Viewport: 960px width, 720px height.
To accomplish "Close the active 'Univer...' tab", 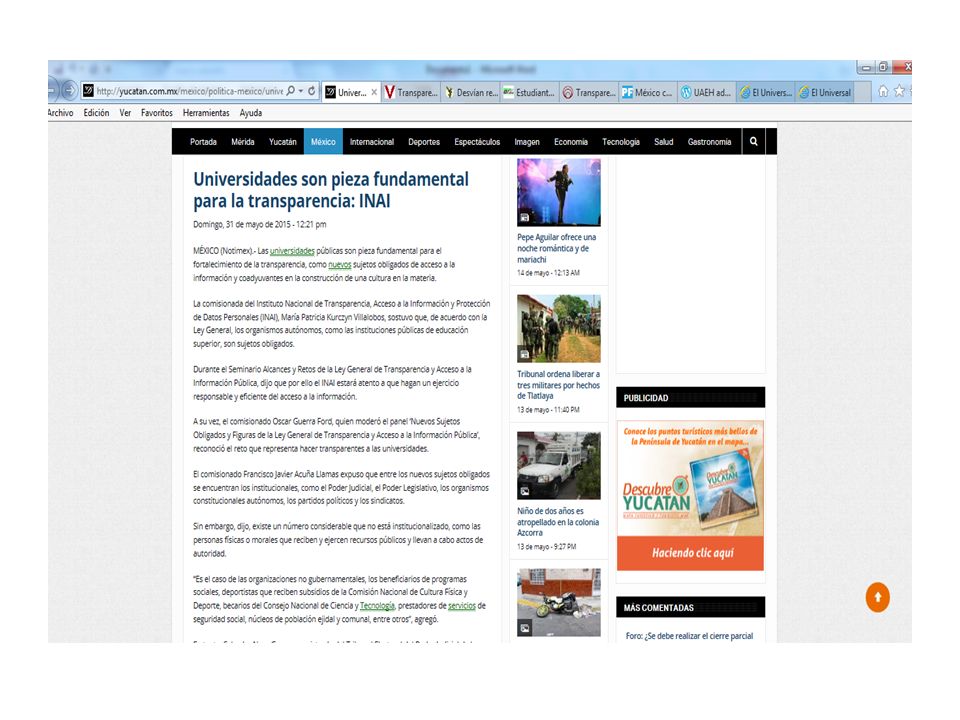I will (x=374, y=92).
